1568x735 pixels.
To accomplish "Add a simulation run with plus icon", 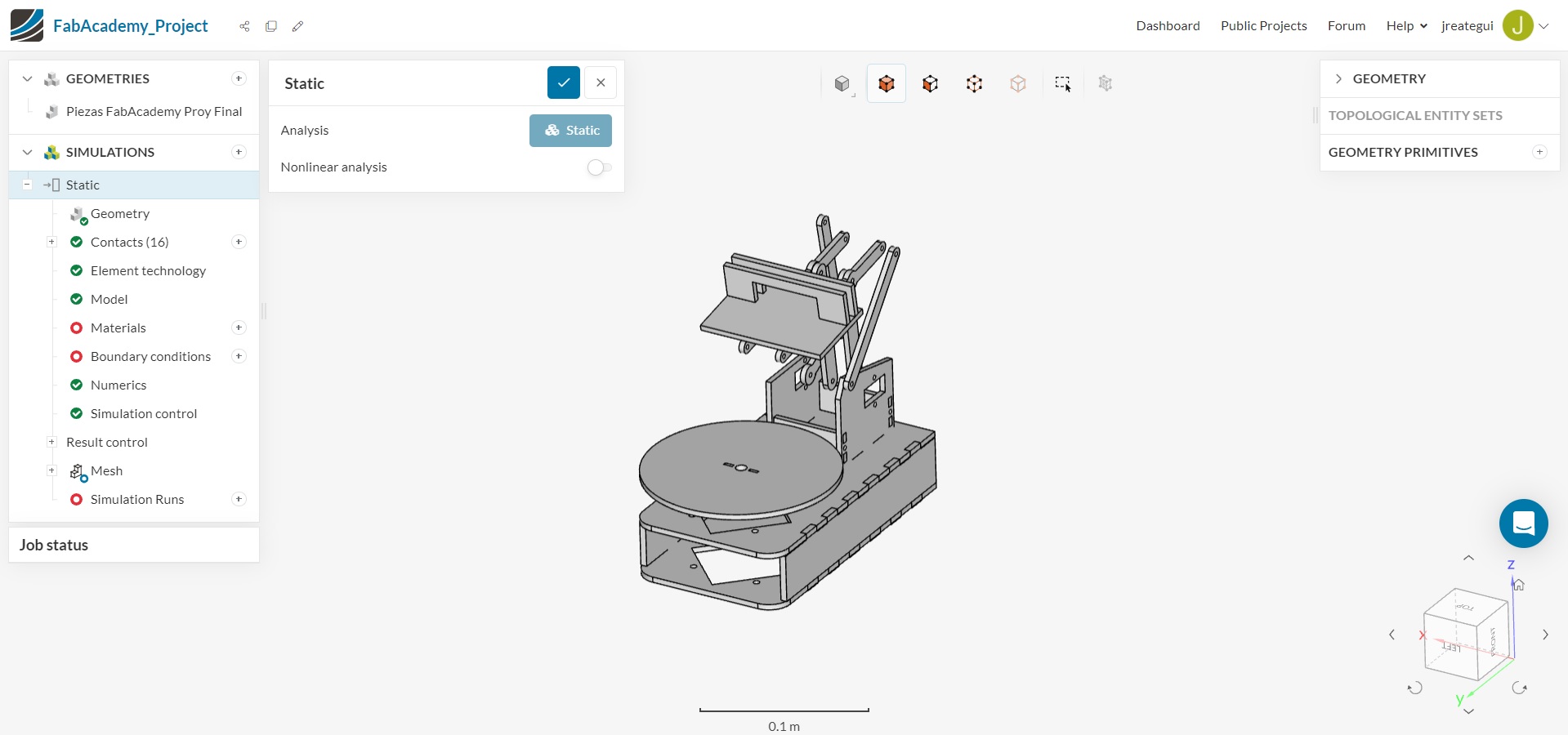I will (239, 499).
